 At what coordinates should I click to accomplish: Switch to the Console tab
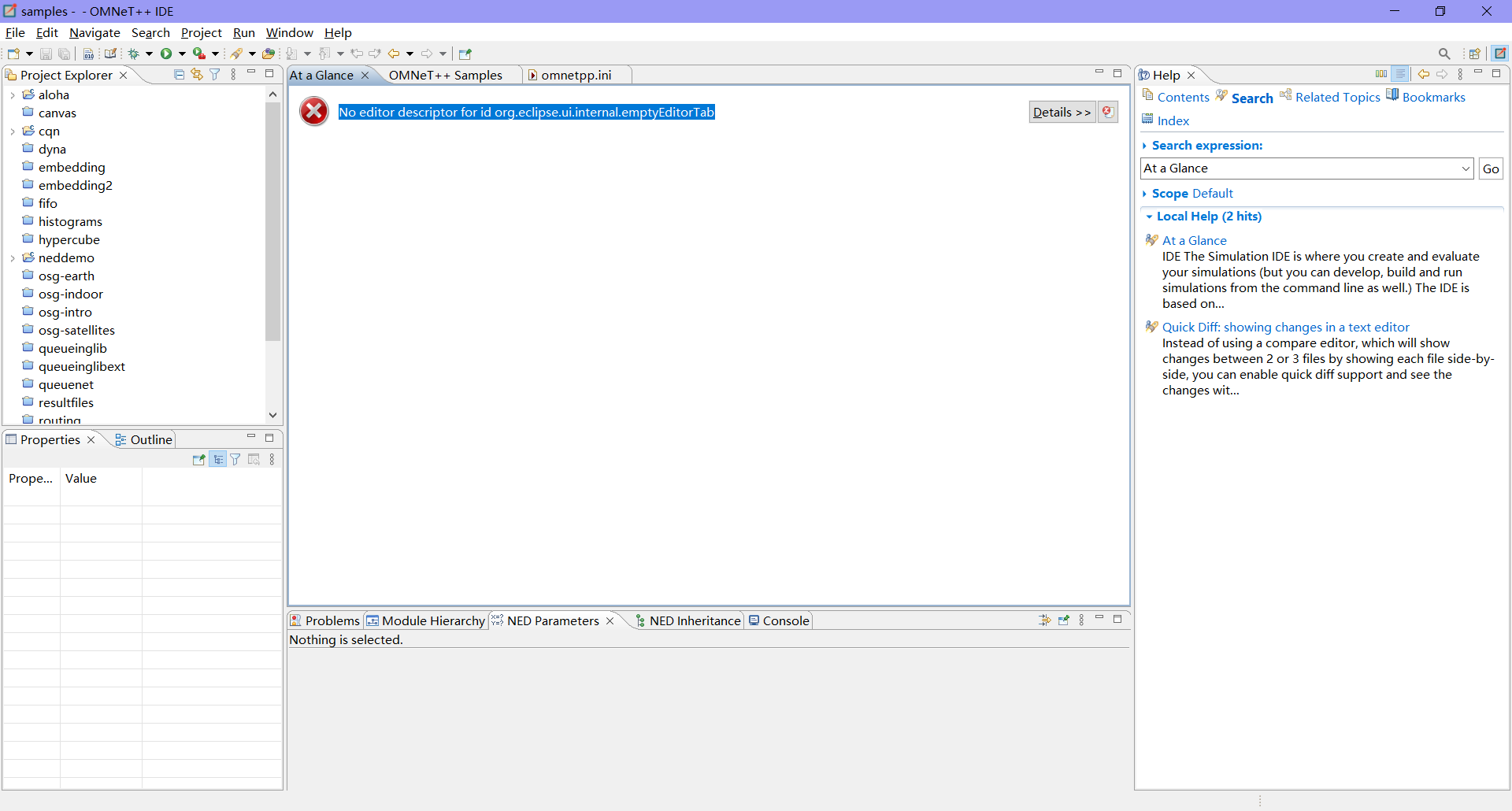(779, 620)
